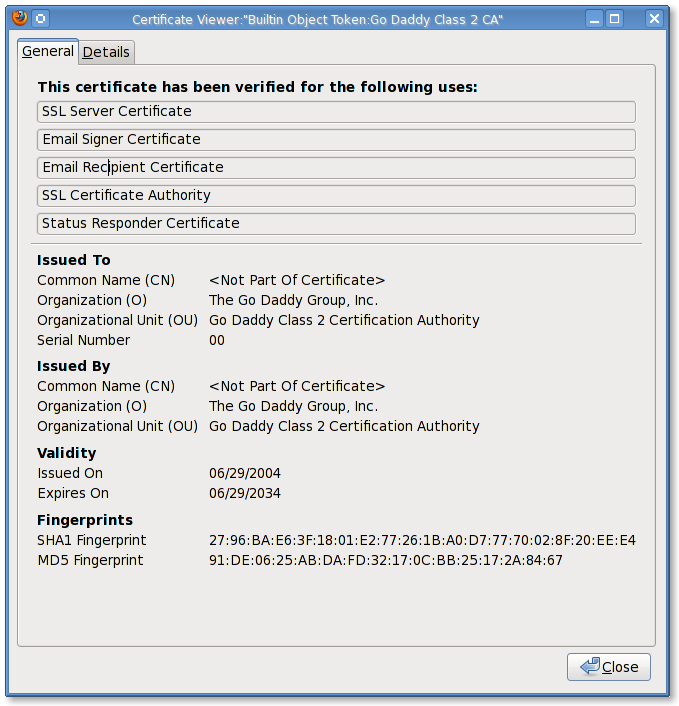Close the window using the title bar X
The height and width of the screenshot is (706, 679).
[654, 18]
